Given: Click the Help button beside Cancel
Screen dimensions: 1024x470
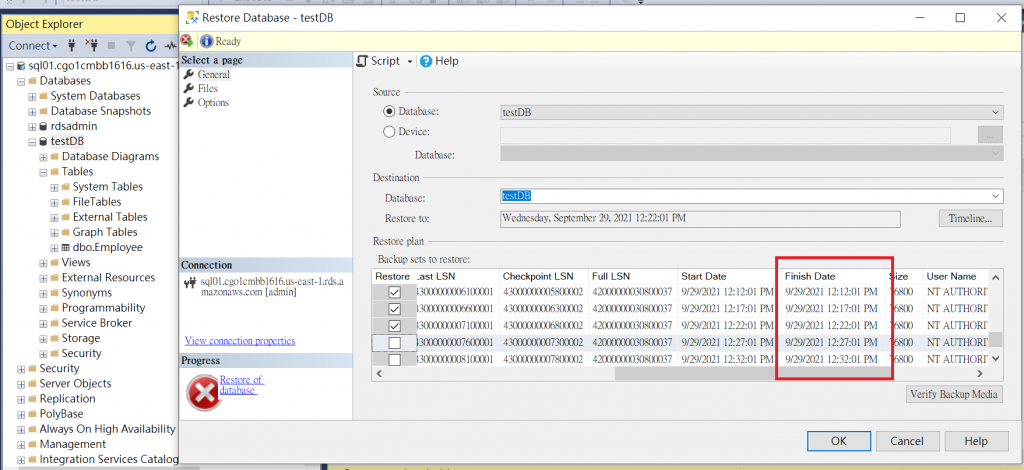Looking at the screenshot, I should pyautogui.click(x=976, y=441).
